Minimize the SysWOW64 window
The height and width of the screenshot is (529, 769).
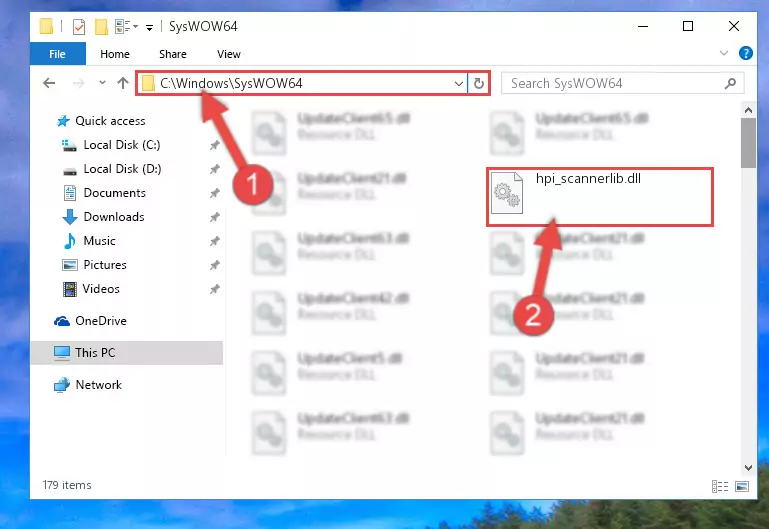643,26
